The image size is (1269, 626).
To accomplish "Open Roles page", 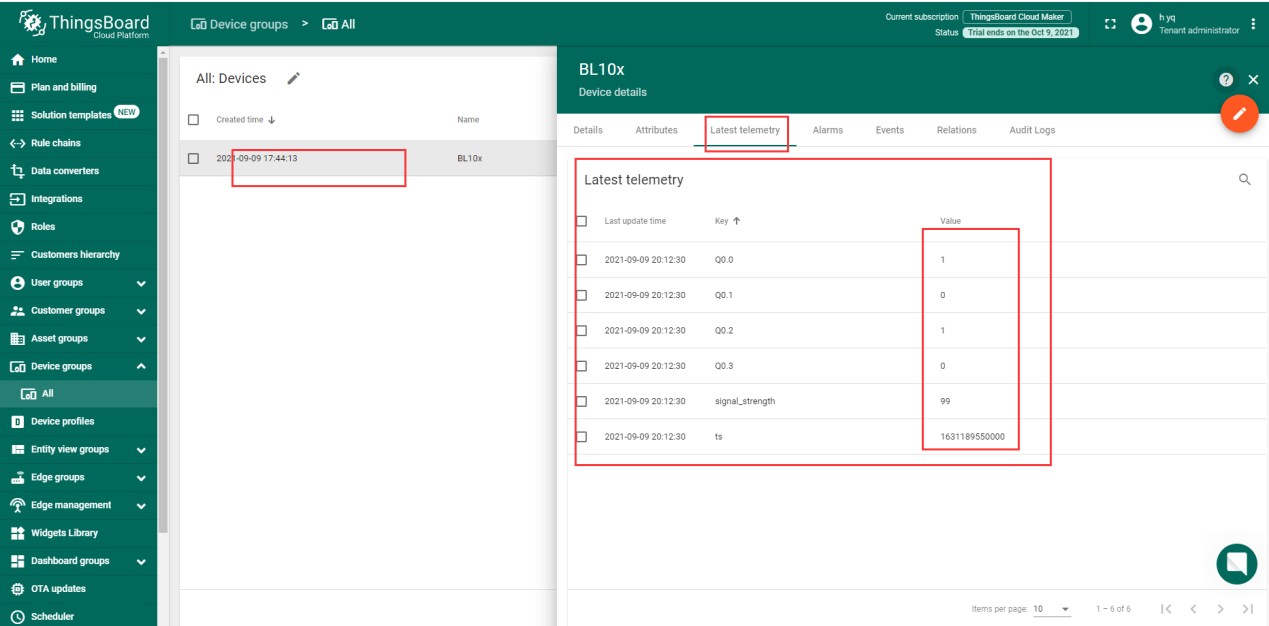I will (78, 227).
